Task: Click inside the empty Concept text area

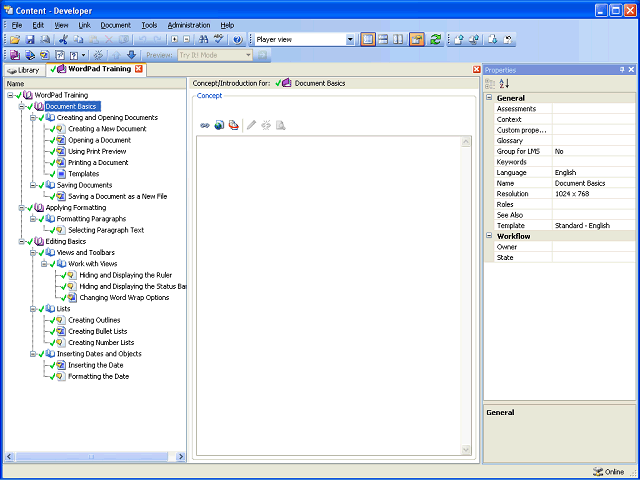Action: point(329,296)
